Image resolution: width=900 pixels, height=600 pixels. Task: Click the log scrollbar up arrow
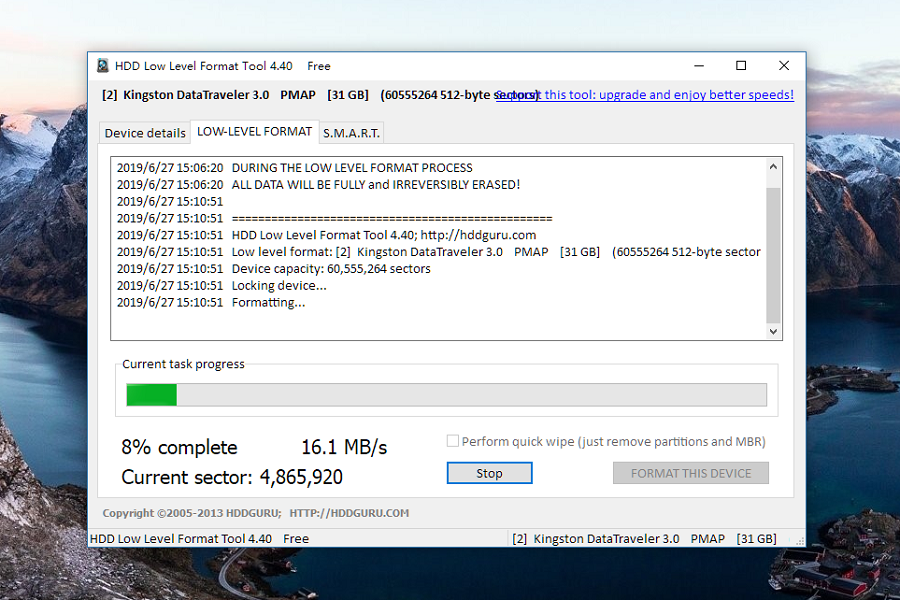(x=773, y=167)
